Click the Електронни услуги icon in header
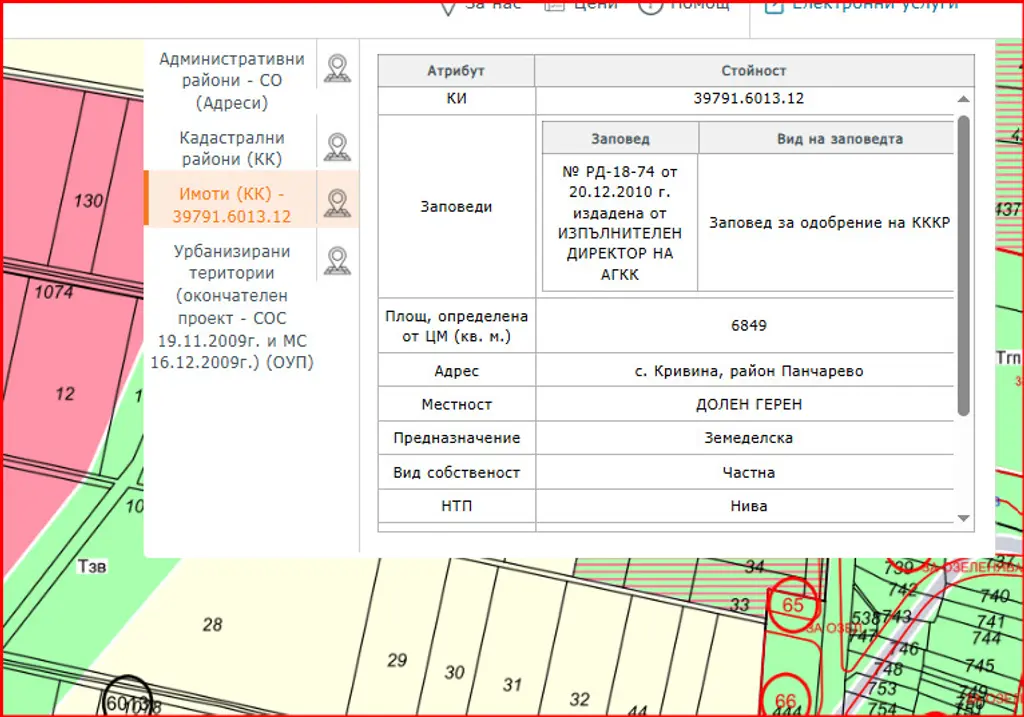 [773, 5]
